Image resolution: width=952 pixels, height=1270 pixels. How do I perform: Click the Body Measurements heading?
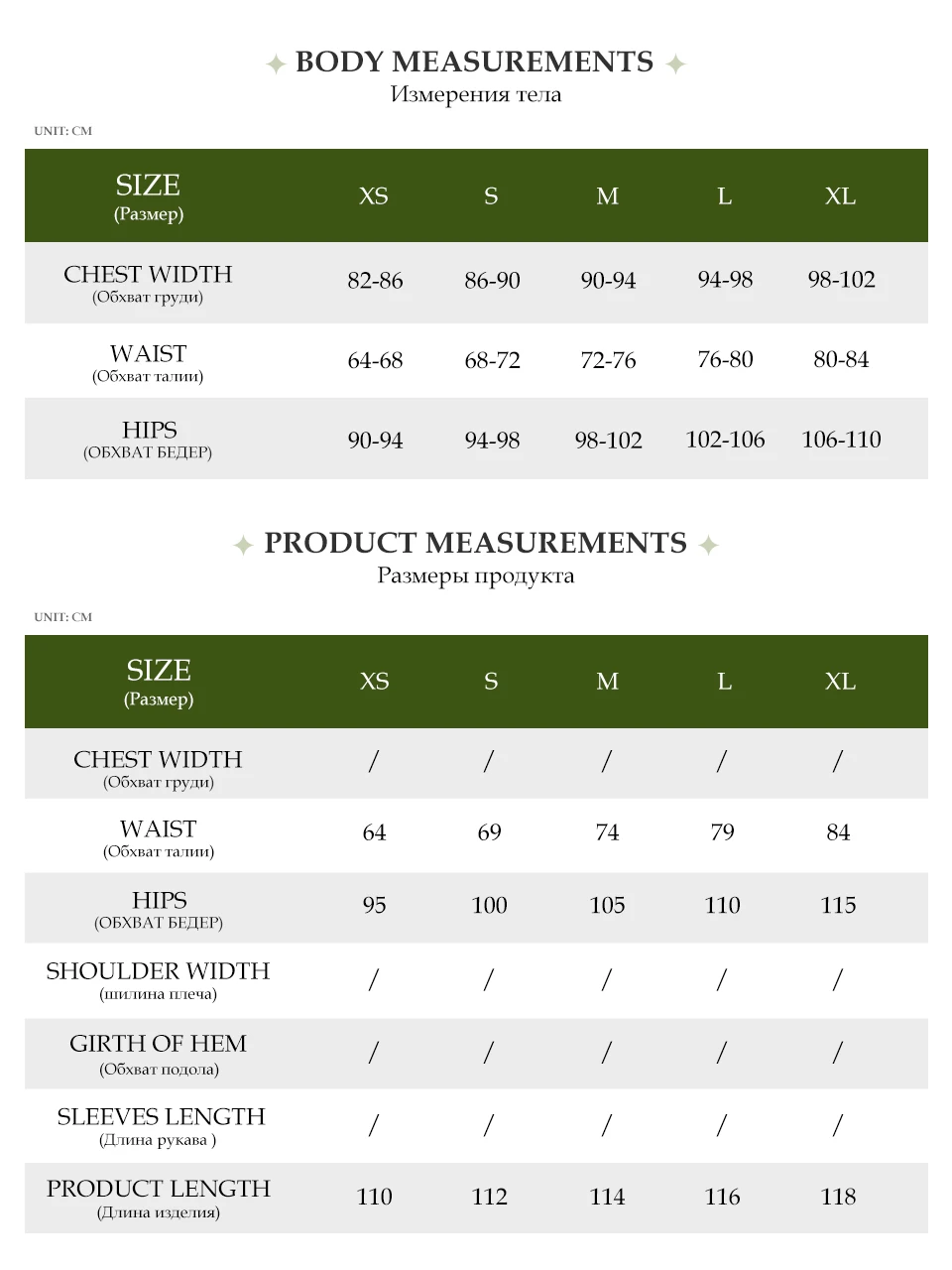[x=474, y=62]
